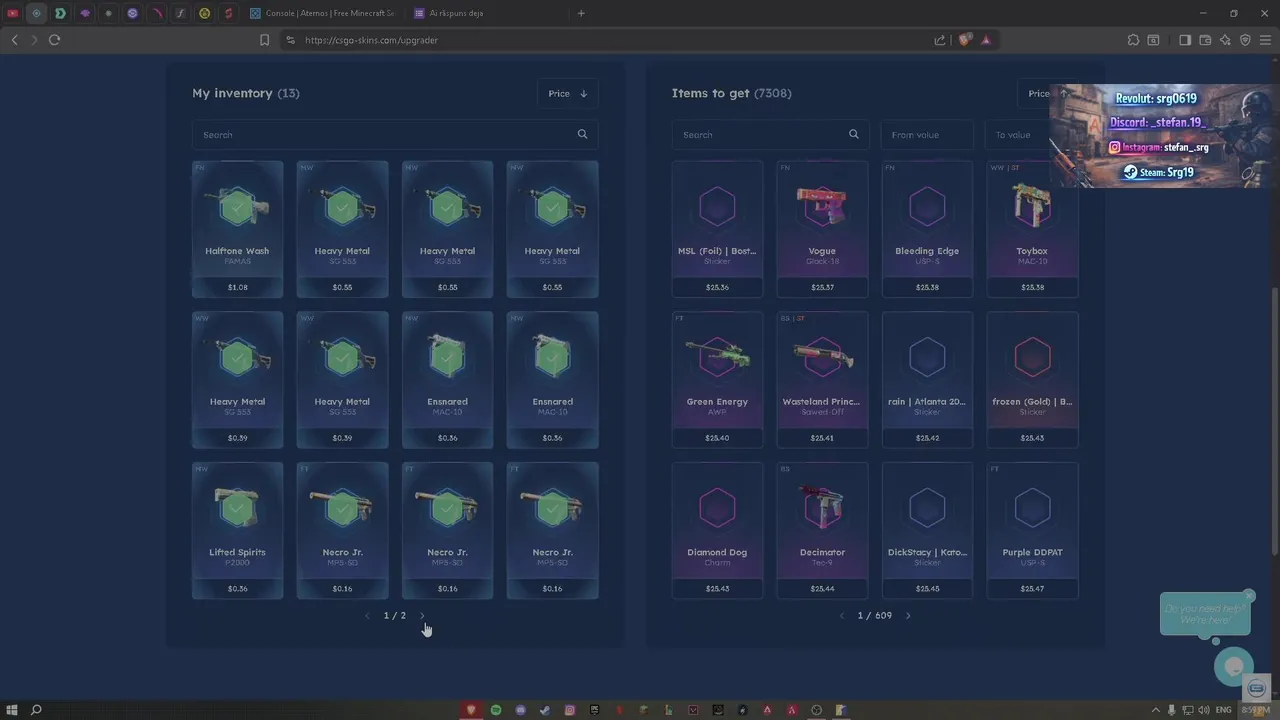Select Wasteland Princess Sawed-Off item

[822, 380]
